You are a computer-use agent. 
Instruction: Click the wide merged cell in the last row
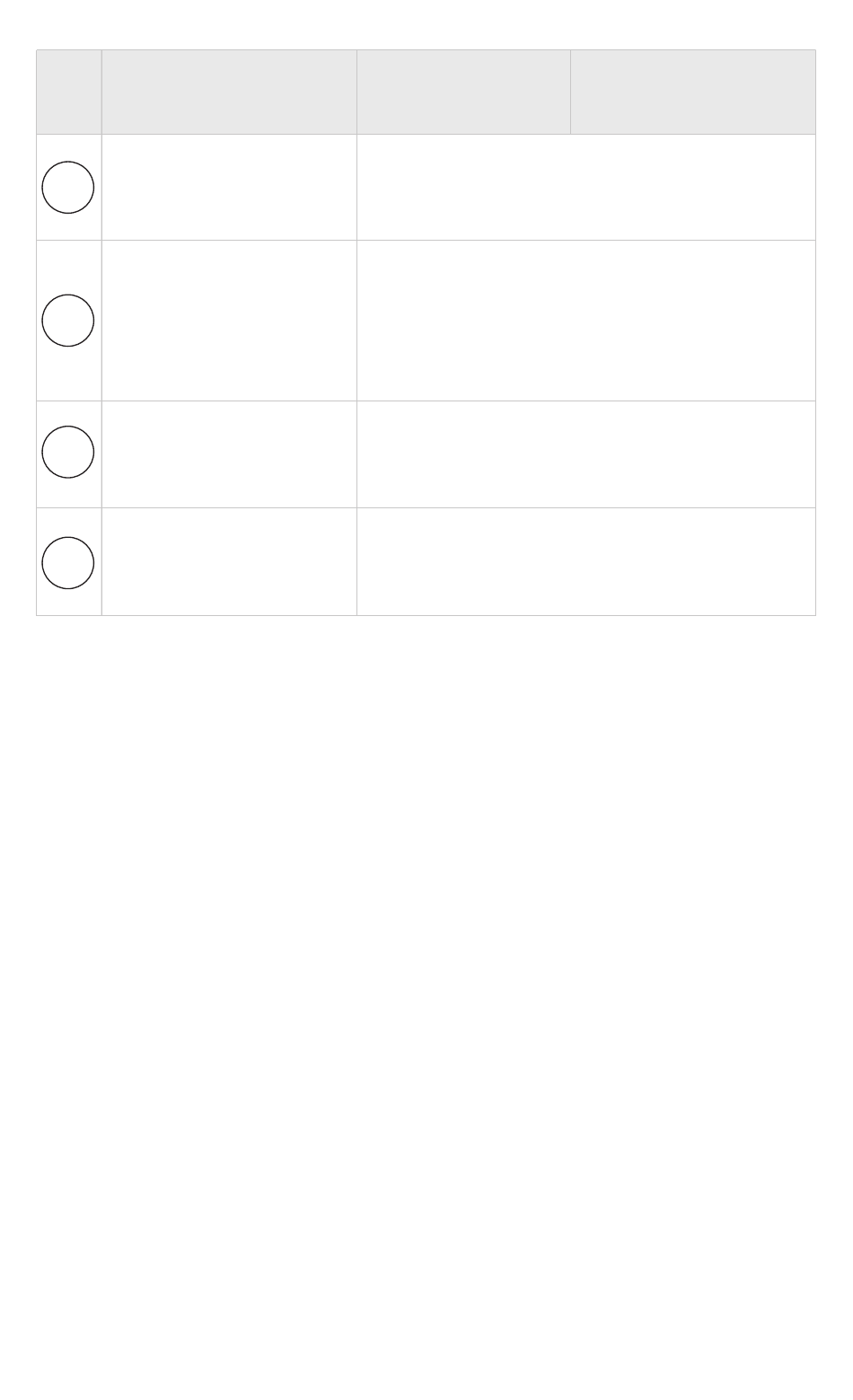[586, 561]
